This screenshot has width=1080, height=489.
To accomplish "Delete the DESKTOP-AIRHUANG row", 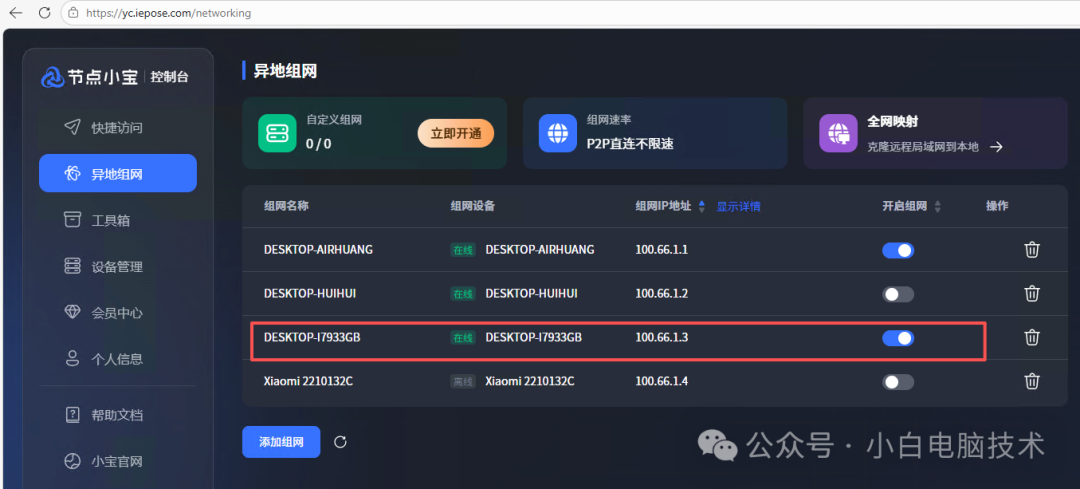I will (x=1031, y=249).
